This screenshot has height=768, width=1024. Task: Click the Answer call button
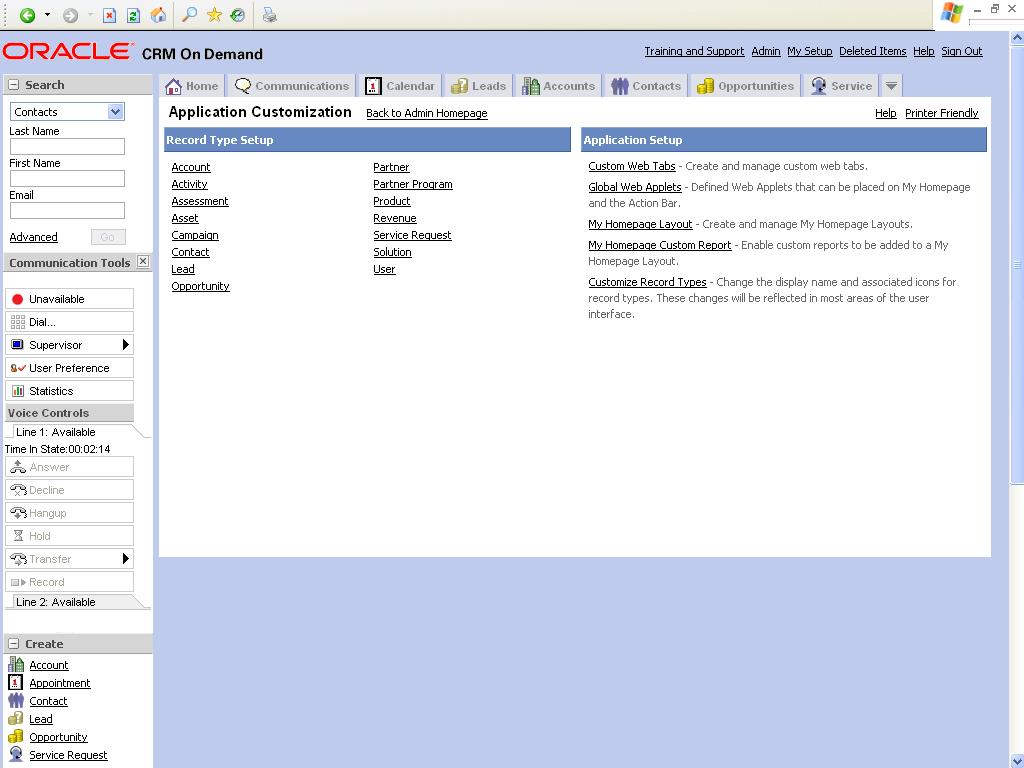pos(69,467)
